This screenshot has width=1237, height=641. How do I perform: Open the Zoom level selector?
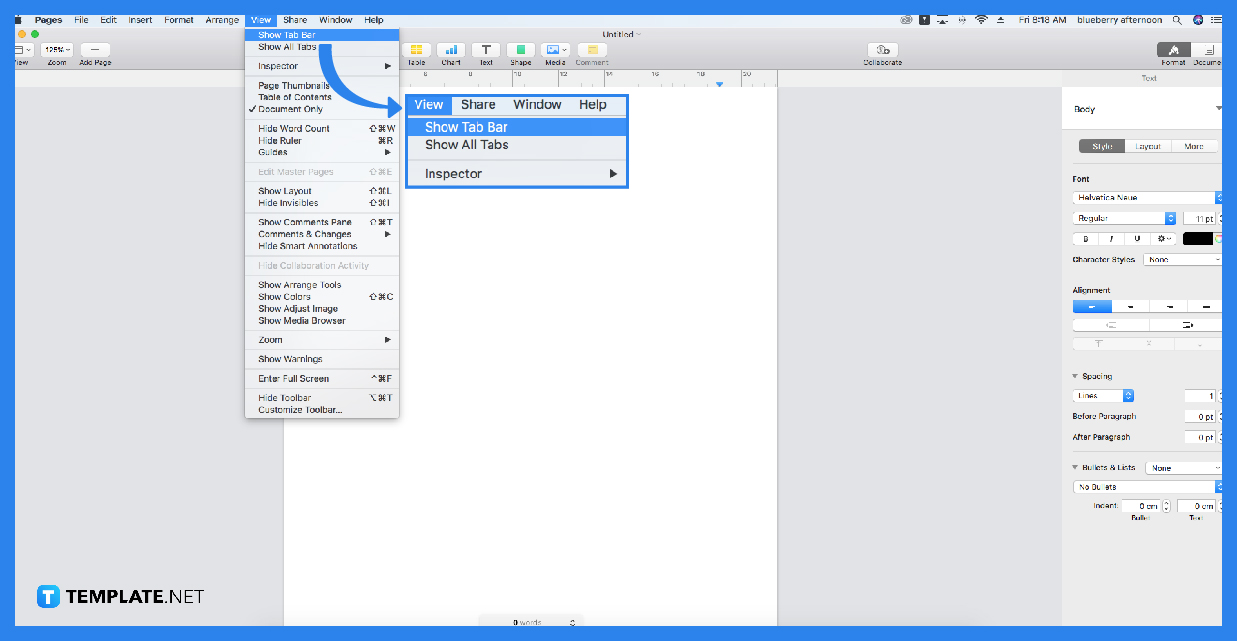(x=56, y=47)
